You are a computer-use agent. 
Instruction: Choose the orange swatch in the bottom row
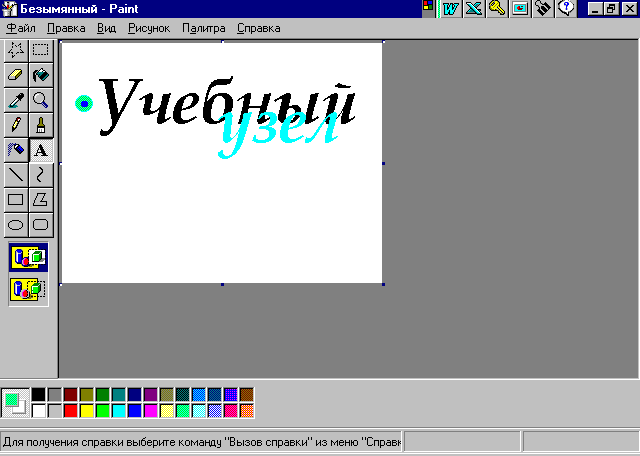pyautogui.click(x=247, y=411)
